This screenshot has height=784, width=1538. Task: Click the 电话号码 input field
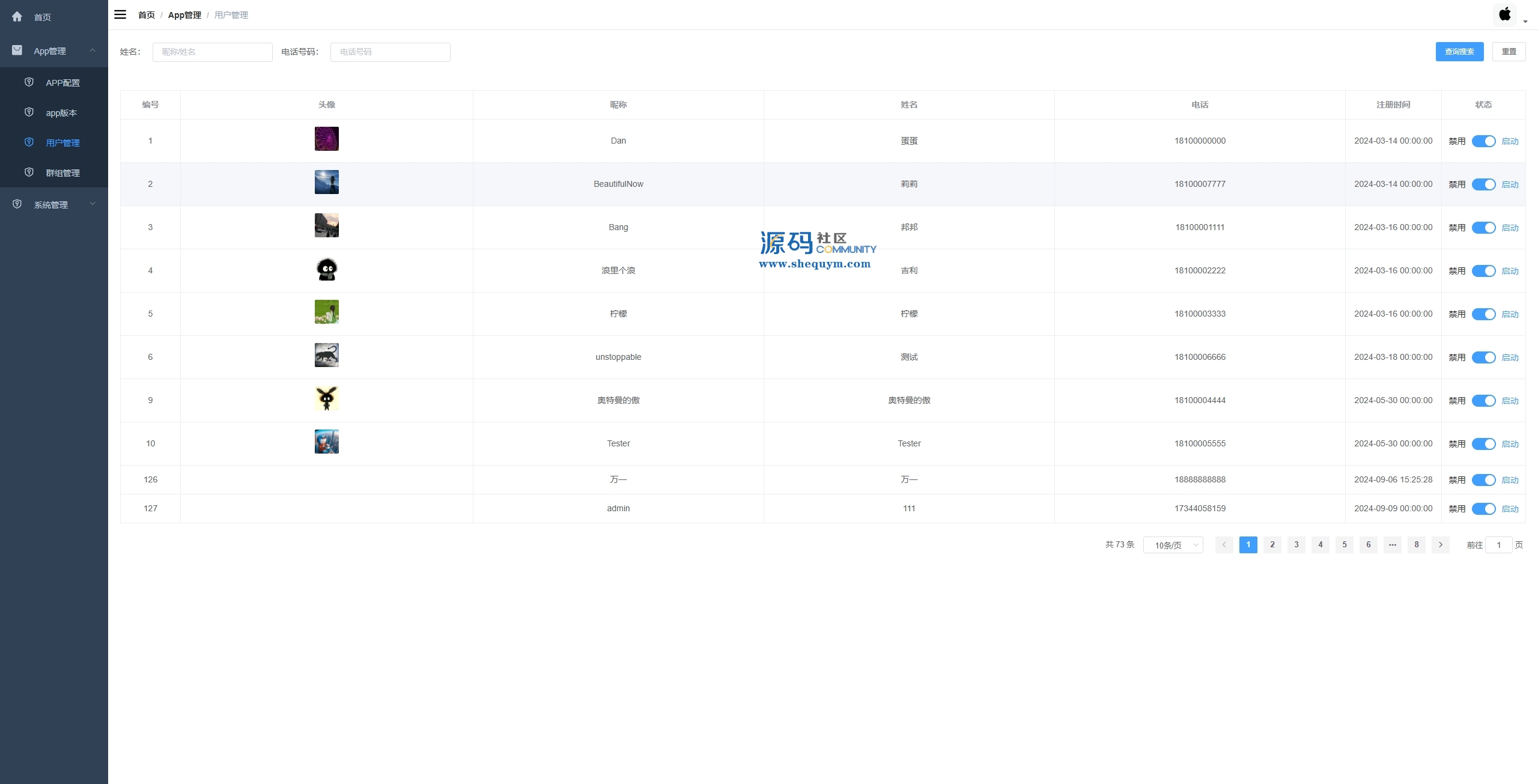(x=390, y=52)
